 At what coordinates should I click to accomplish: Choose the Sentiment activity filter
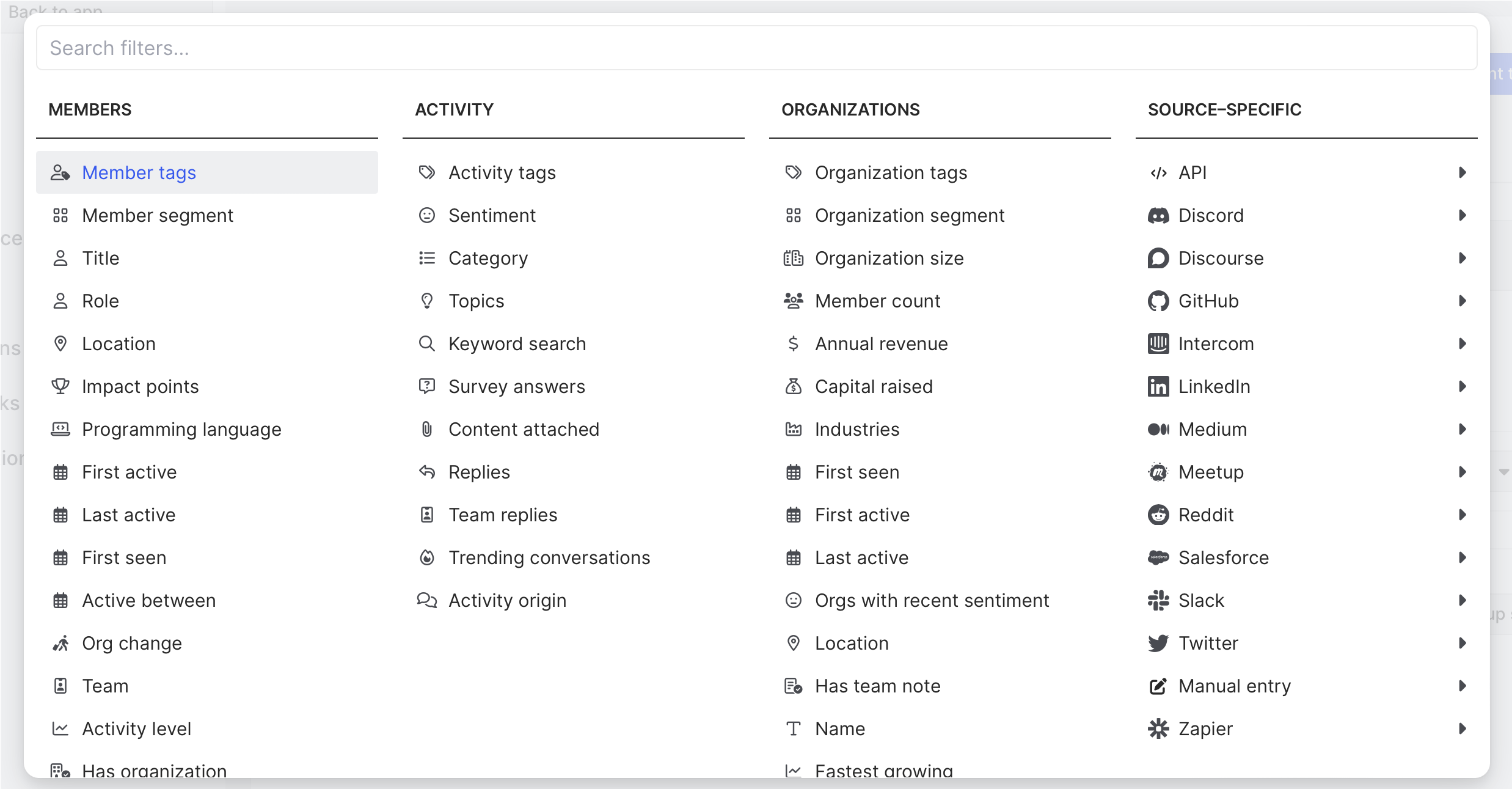pyautogui.click(x=492, y=216)
